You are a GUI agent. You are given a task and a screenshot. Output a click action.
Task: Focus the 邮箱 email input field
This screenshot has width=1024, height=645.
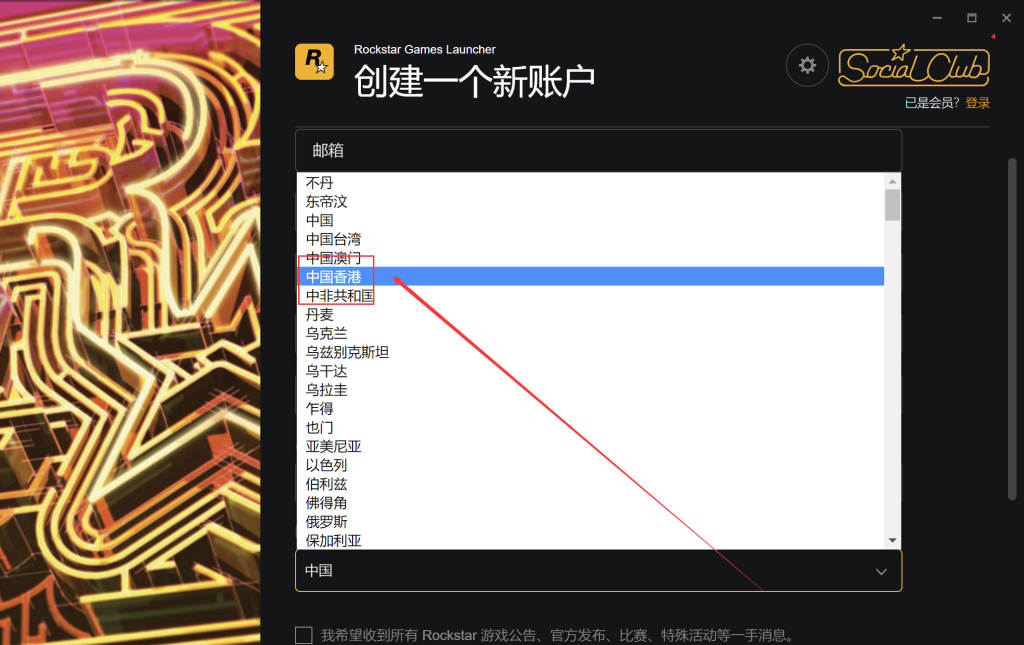coord(598,151)
